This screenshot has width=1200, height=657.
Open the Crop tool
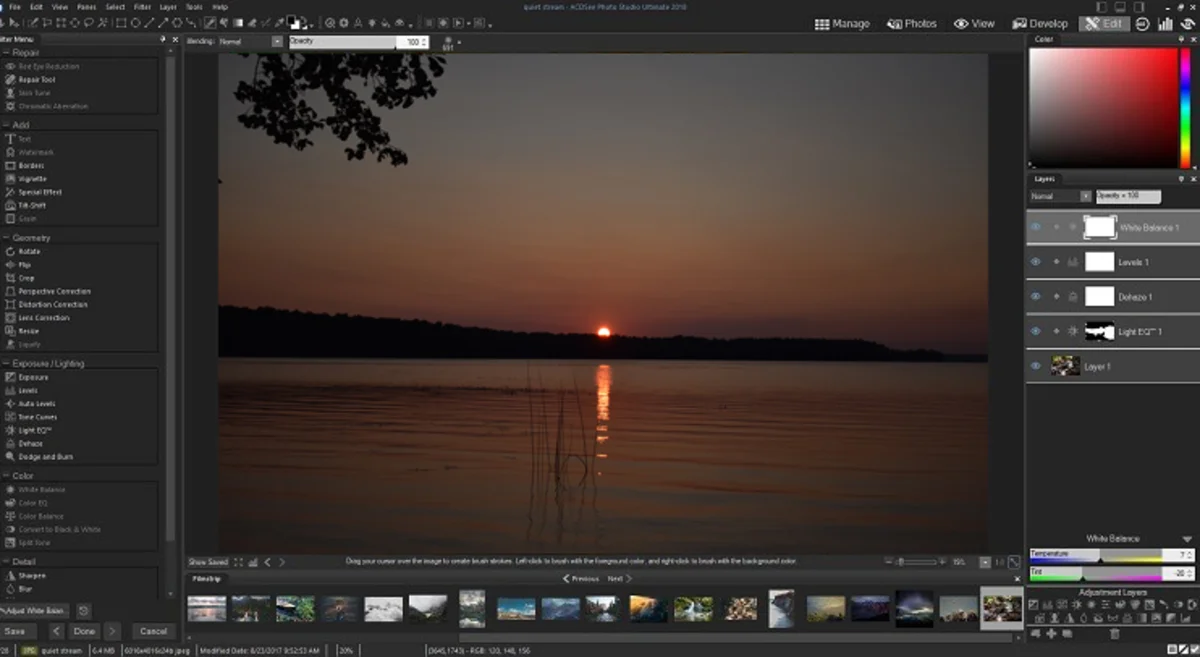click(26, 278)
